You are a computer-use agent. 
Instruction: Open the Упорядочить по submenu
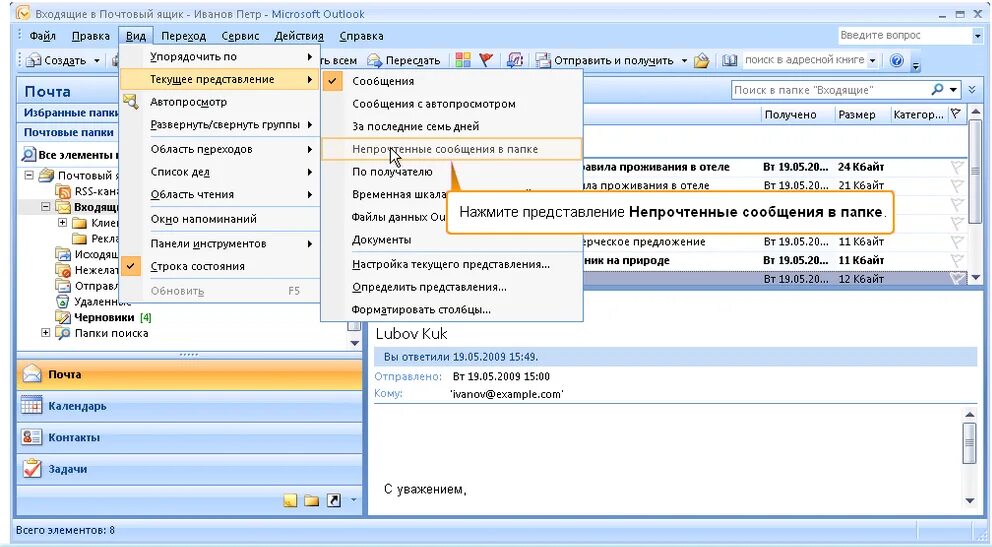click(220, 56)
